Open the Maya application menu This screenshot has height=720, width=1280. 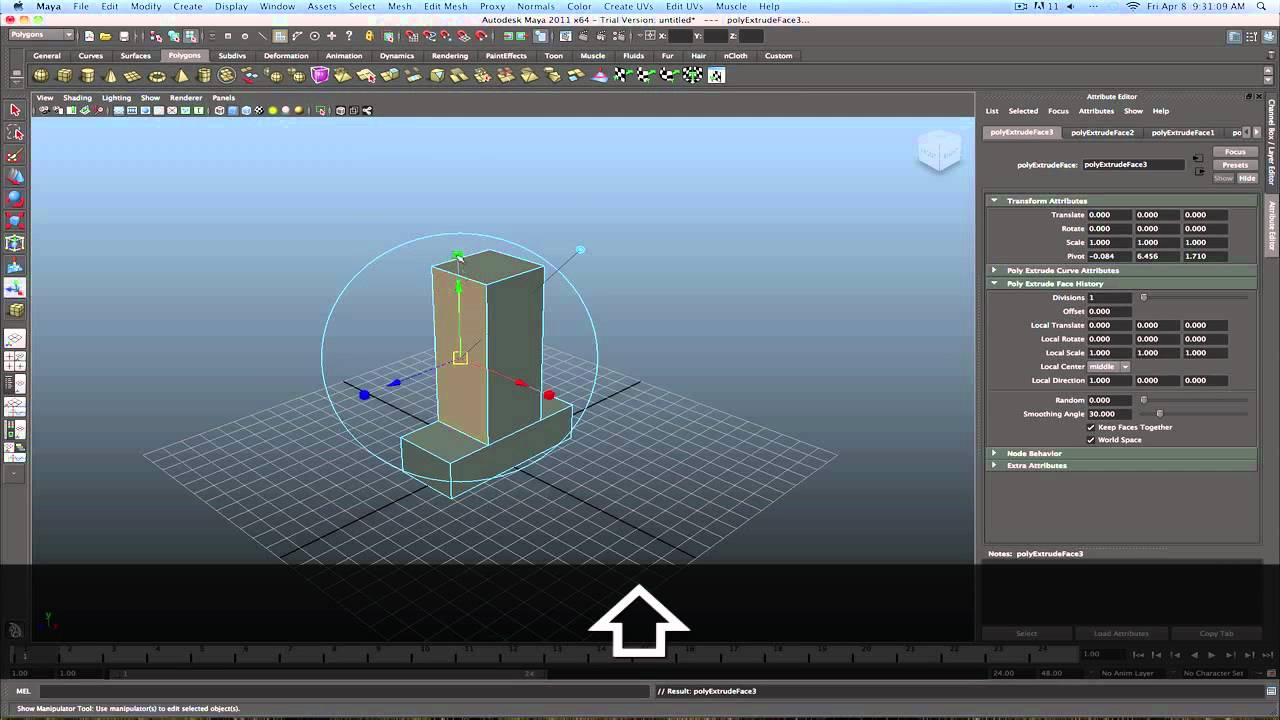[x=48, y=6]
